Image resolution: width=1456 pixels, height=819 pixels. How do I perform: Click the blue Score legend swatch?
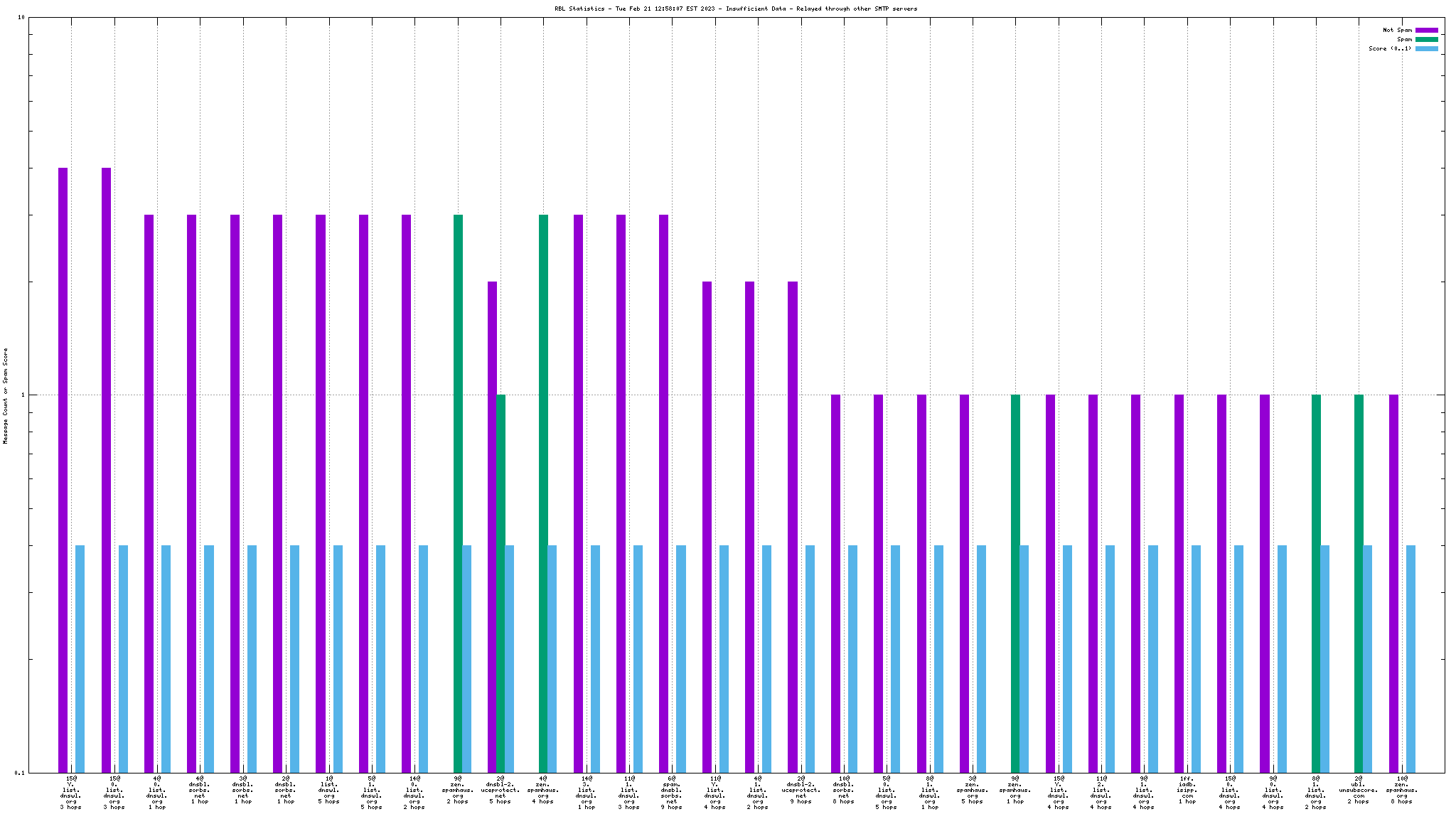(x=1426, y=48)
